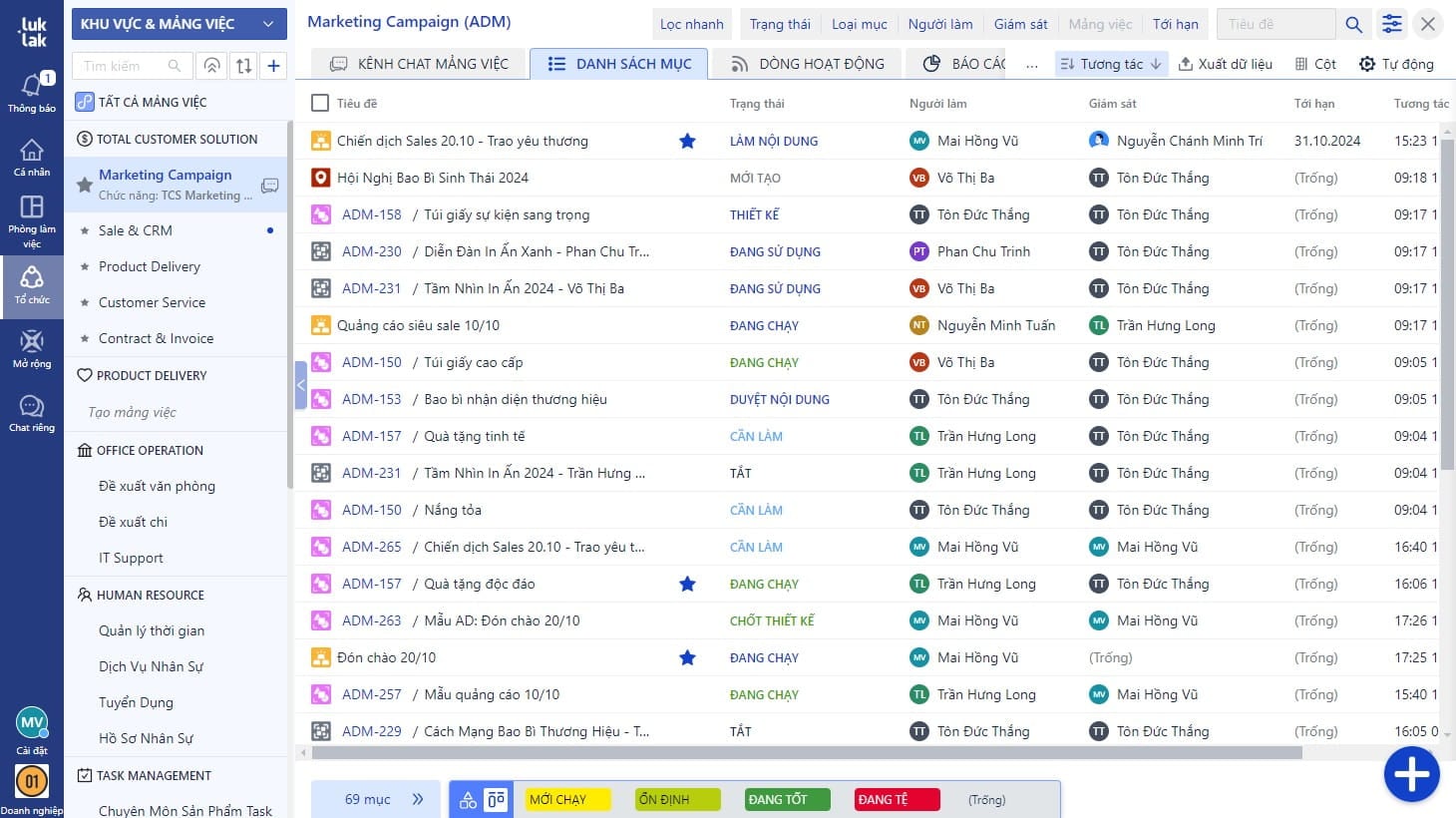Click the blue plus floating add button
Viewport: 1456px width, 818px height.
point(1411,774)
